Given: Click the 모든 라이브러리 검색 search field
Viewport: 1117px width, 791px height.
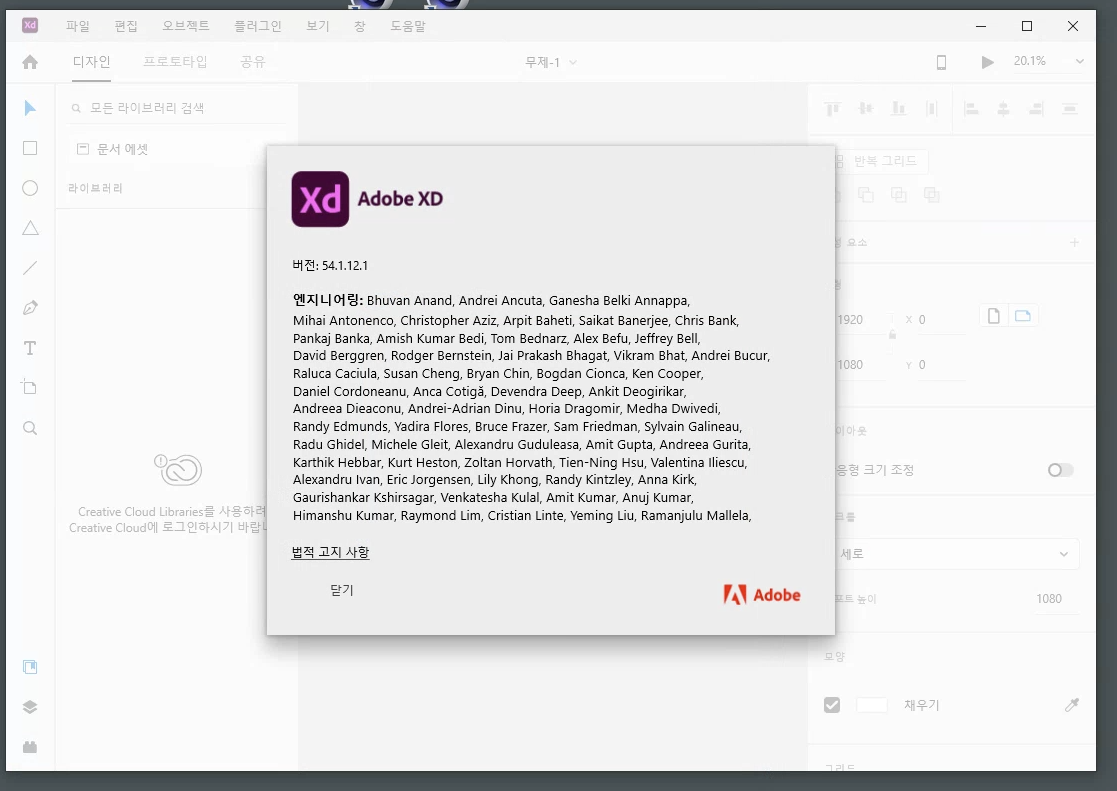Looking at the screenshot, I should (177, 108).
